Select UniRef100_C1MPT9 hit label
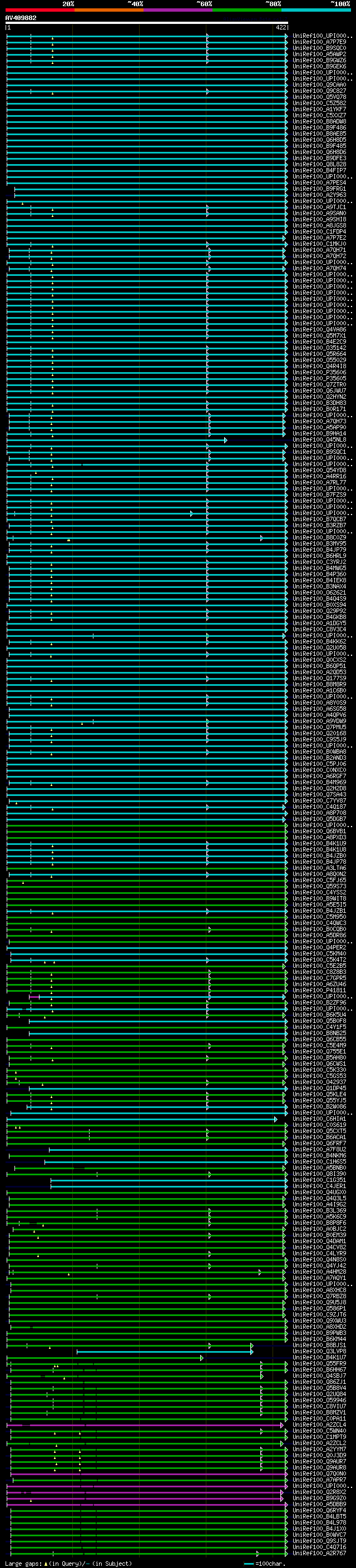The image size is (356, 1568). pyautogui.click(x=319, y=1437)
